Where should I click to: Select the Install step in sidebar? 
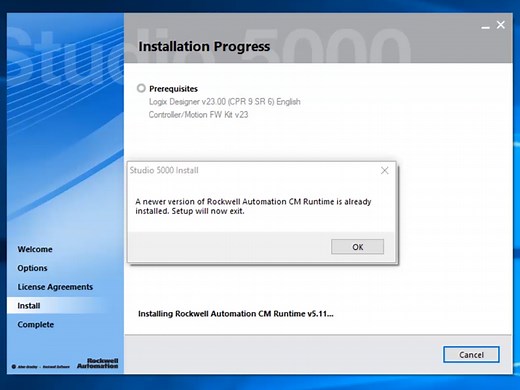coord(29,306)
